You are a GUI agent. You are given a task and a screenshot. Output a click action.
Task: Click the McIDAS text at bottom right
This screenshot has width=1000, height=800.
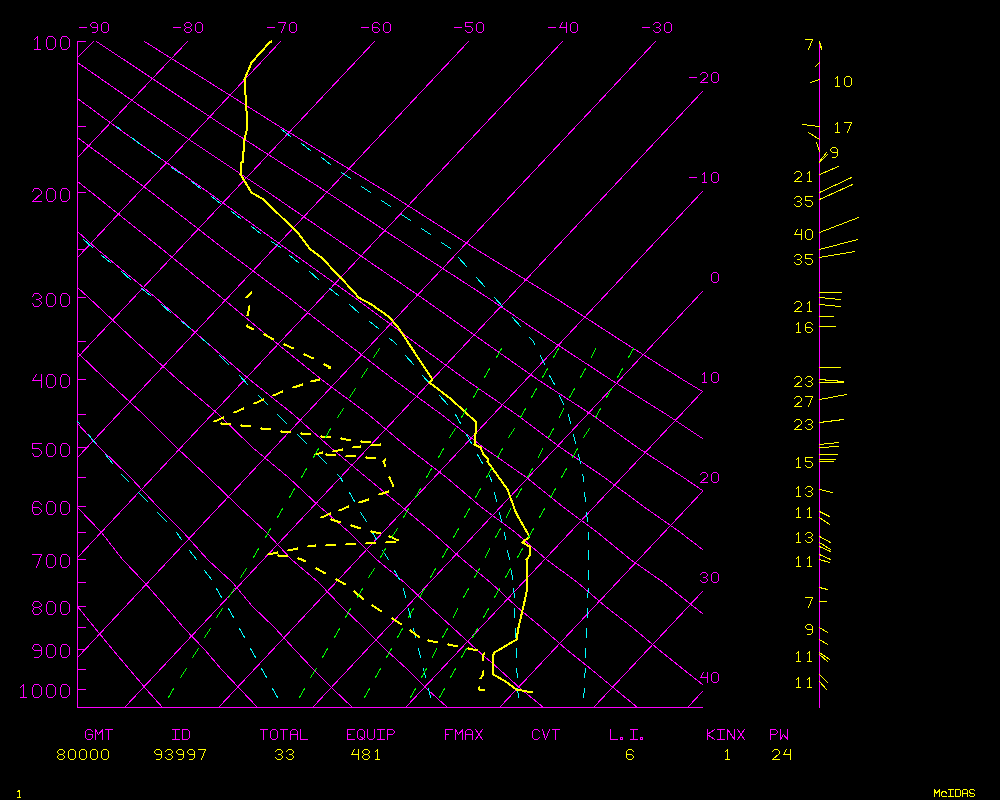click(x=954, y=793)
